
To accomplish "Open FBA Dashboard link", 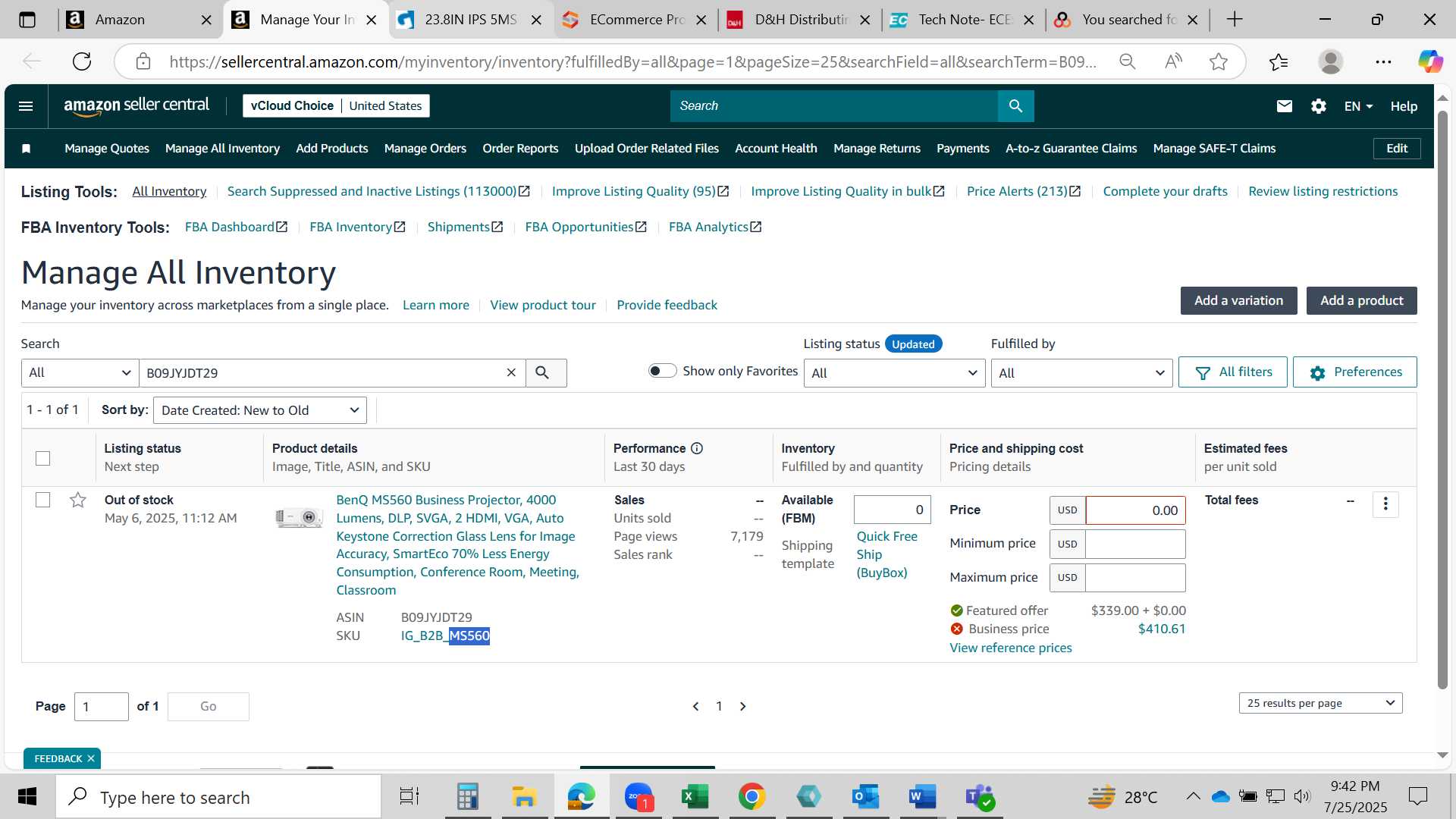I will (x=236, y=227).
